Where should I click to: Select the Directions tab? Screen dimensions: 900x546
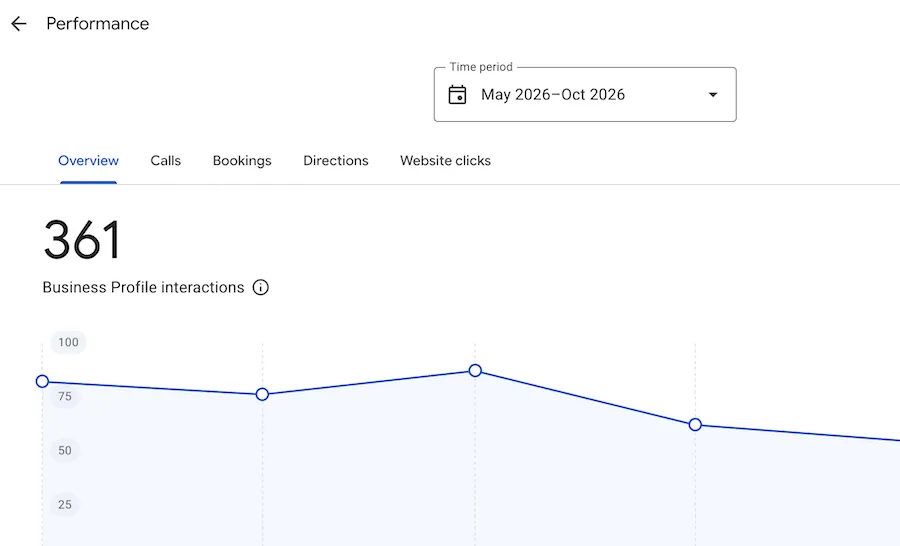(x=336, y=161)
